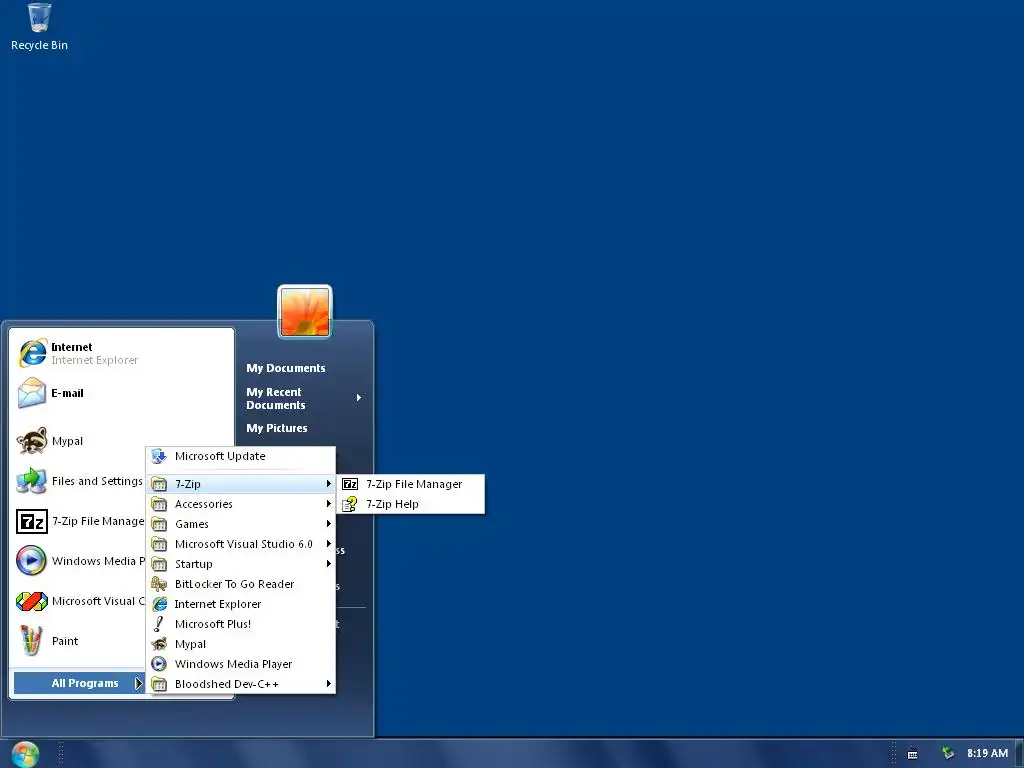Click the Paint label in Start menu

click(x=65, y=641)
